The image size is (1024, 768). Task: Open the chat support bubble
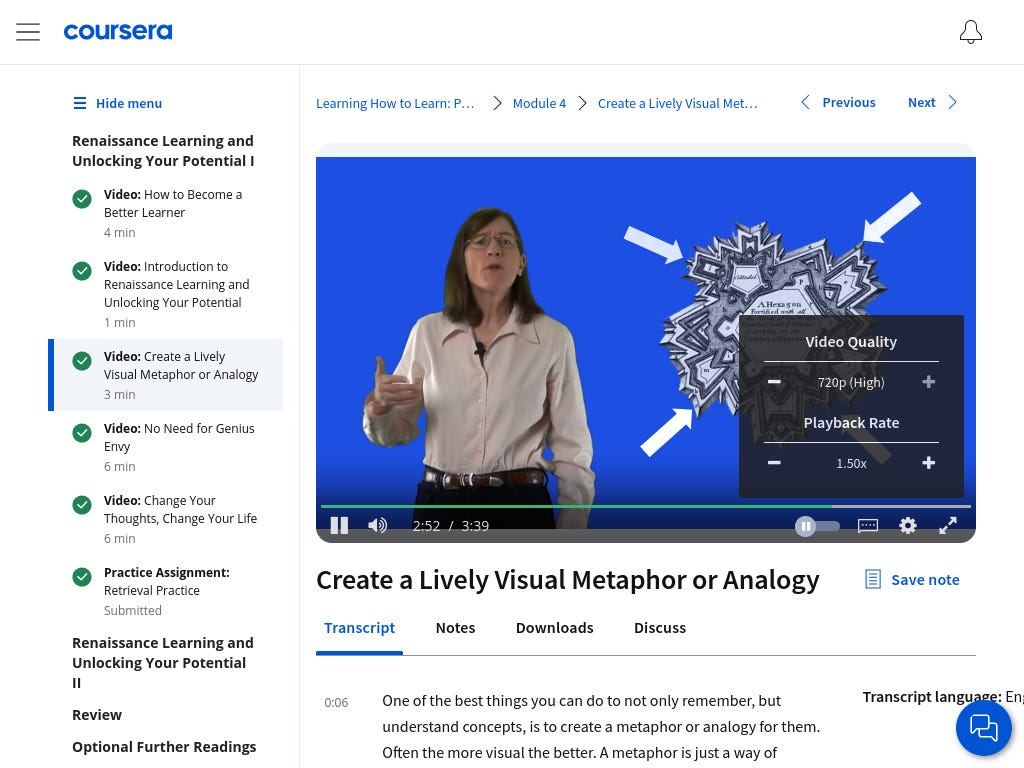tap(984, 728)
